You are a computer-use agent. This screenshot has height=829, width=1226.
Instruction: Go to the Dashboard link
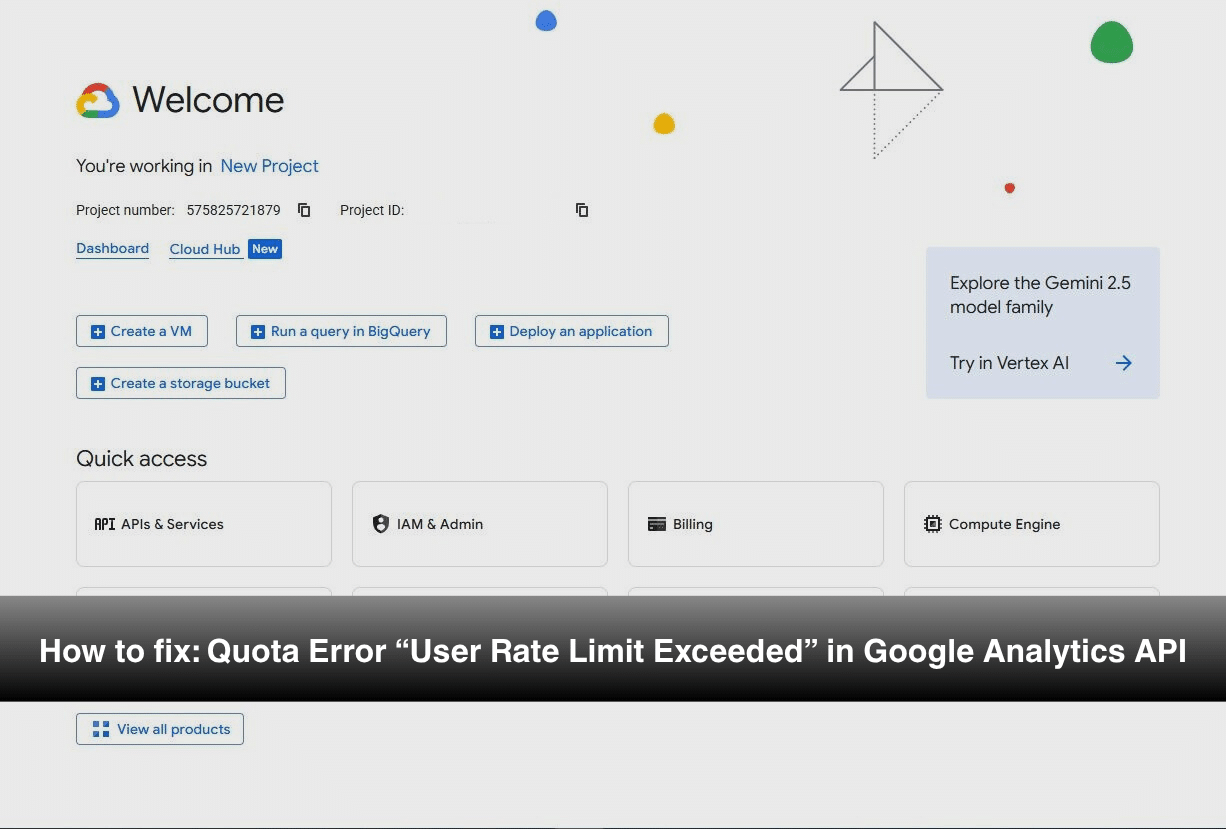[x=112, y=249]
